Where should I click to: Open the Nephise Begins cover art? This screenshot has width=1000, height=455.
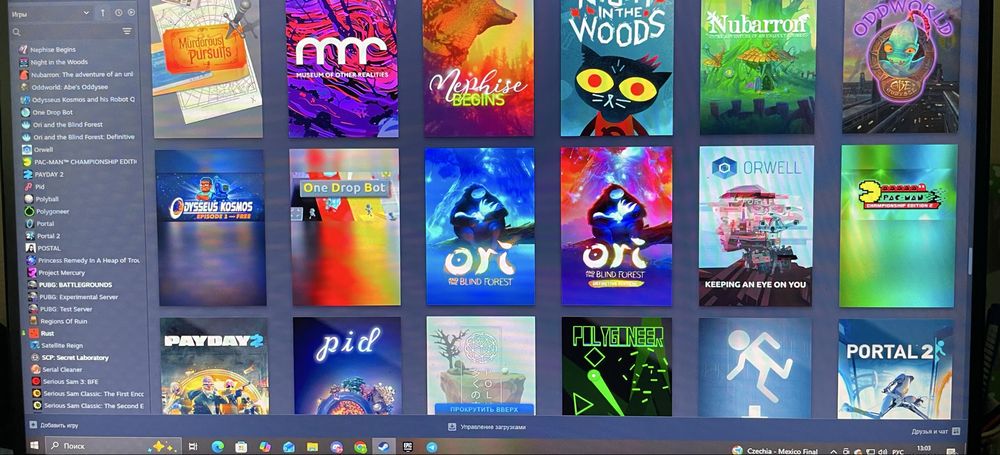pos(478,68)
